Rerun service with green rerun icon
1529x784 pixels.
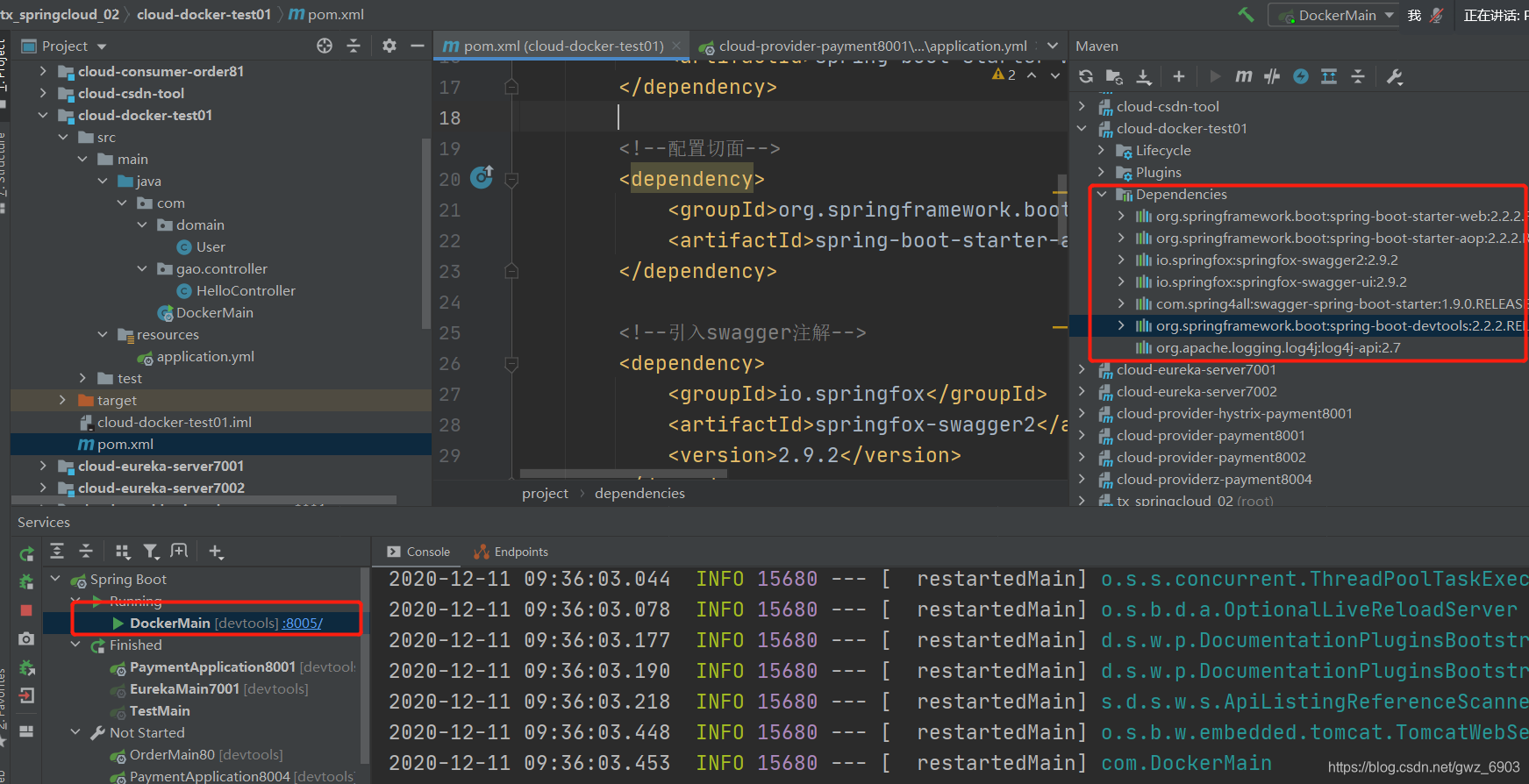click(26, 553)
